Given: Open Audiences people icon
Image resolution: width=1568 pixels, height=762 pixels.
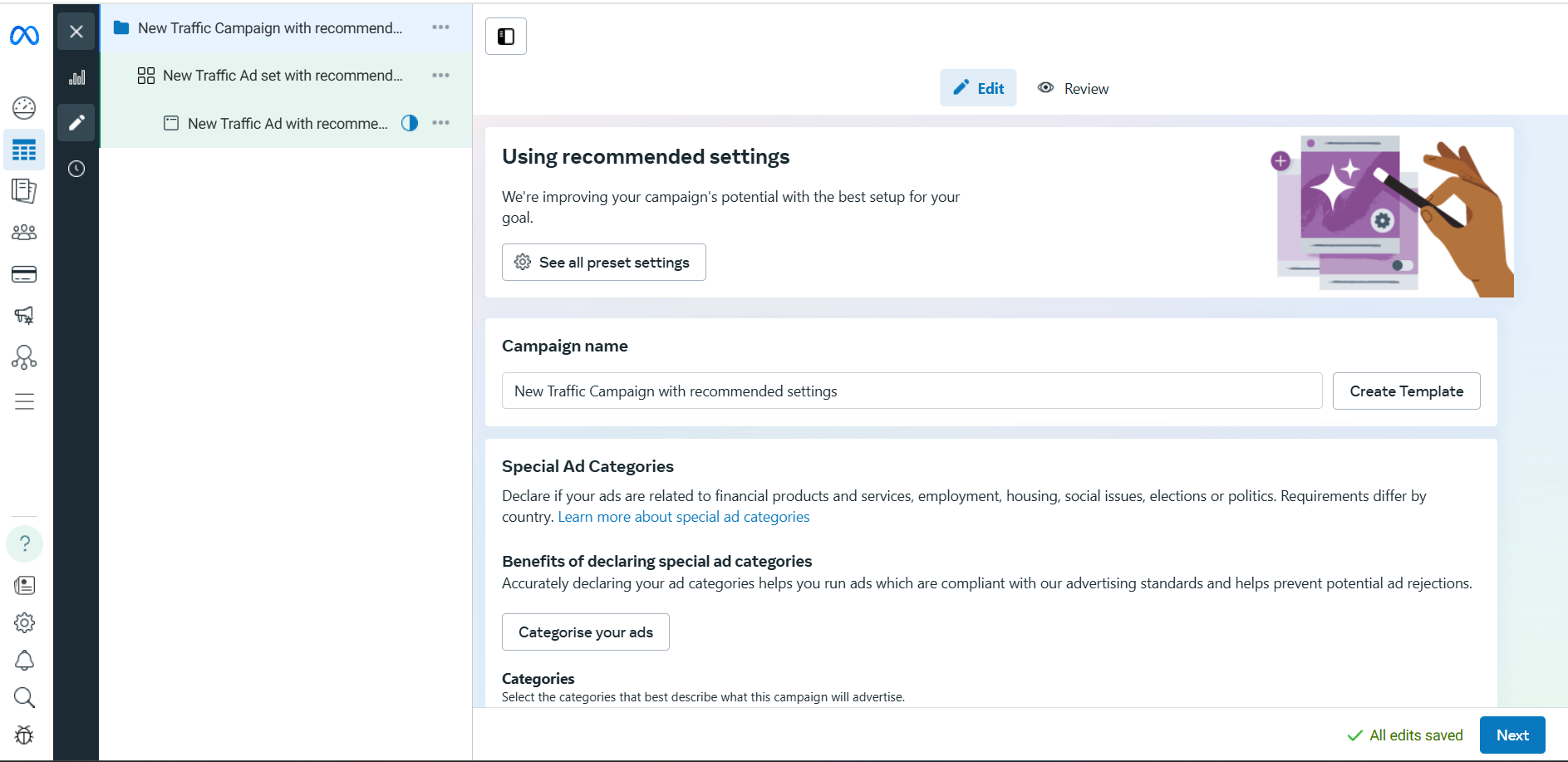Looking at the screenshot, I should (24, 233).
